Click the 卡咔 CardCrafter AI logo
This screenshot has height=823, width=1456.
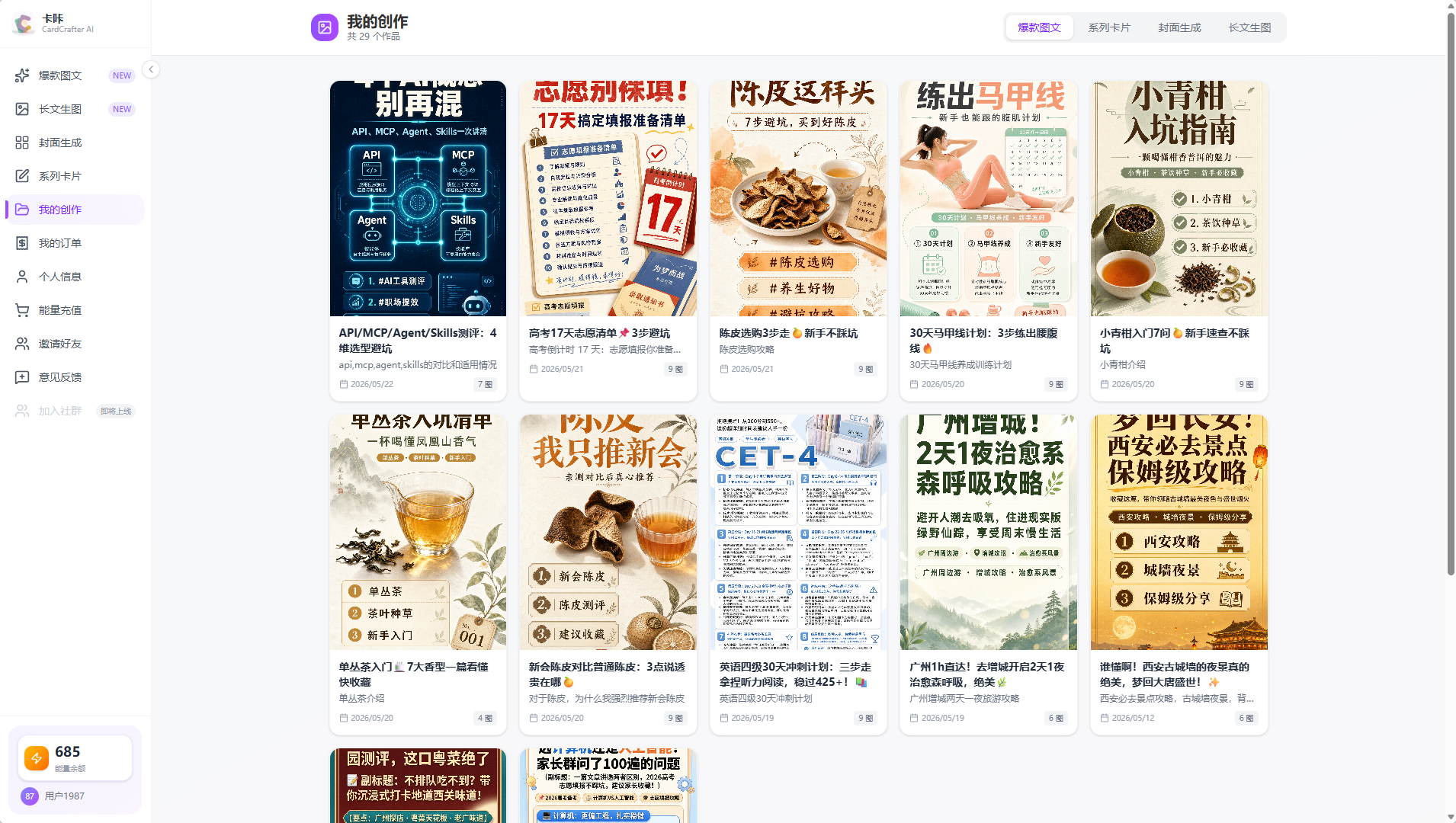[53, 24]
